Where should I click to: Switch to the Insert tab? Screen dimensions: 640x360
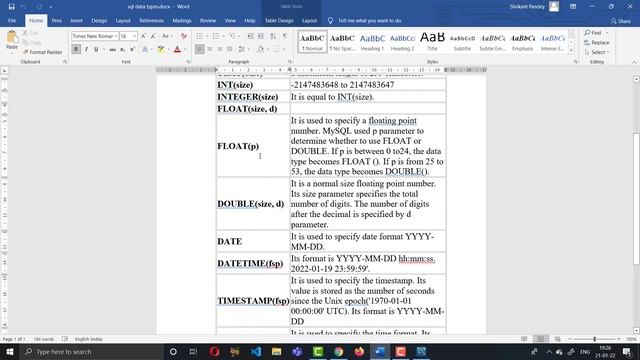pos(76,20)
